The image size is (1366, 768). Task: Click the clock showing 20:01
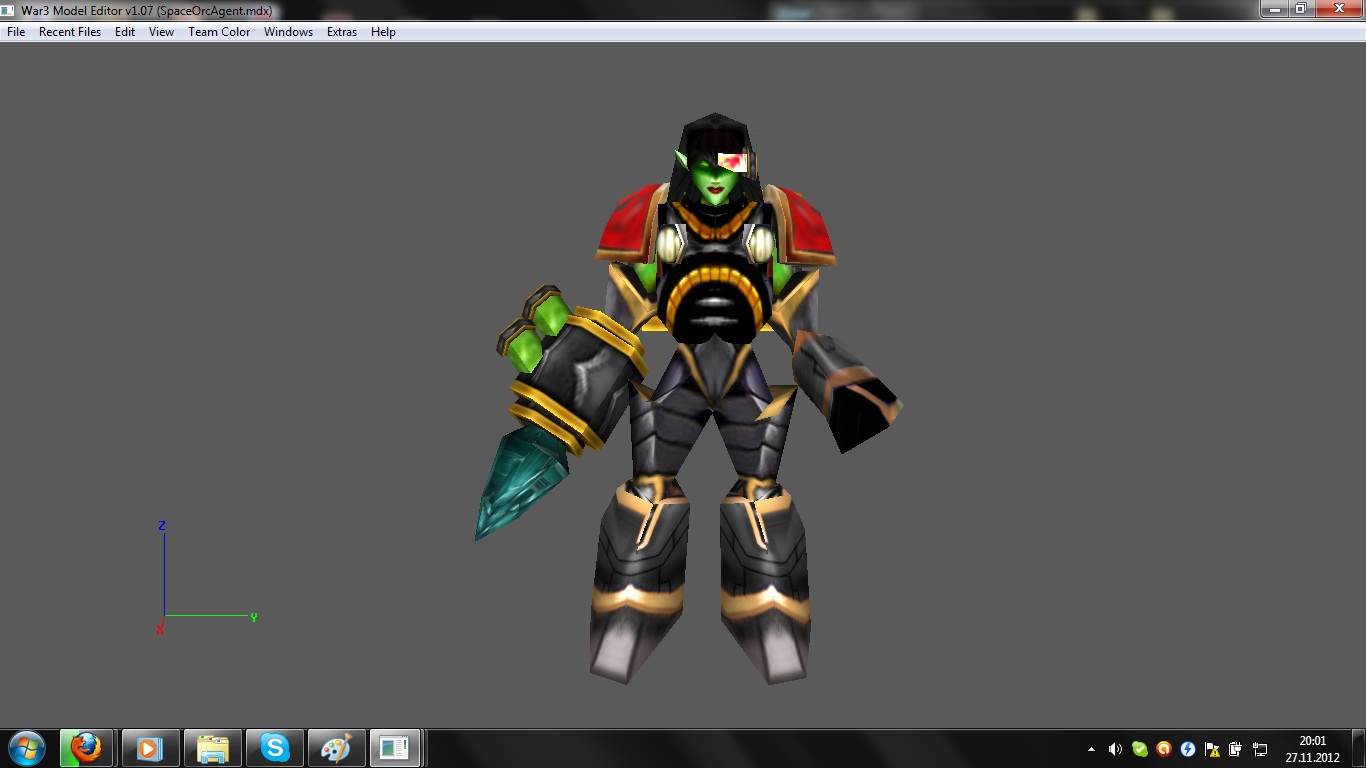tap(1312, 749)
